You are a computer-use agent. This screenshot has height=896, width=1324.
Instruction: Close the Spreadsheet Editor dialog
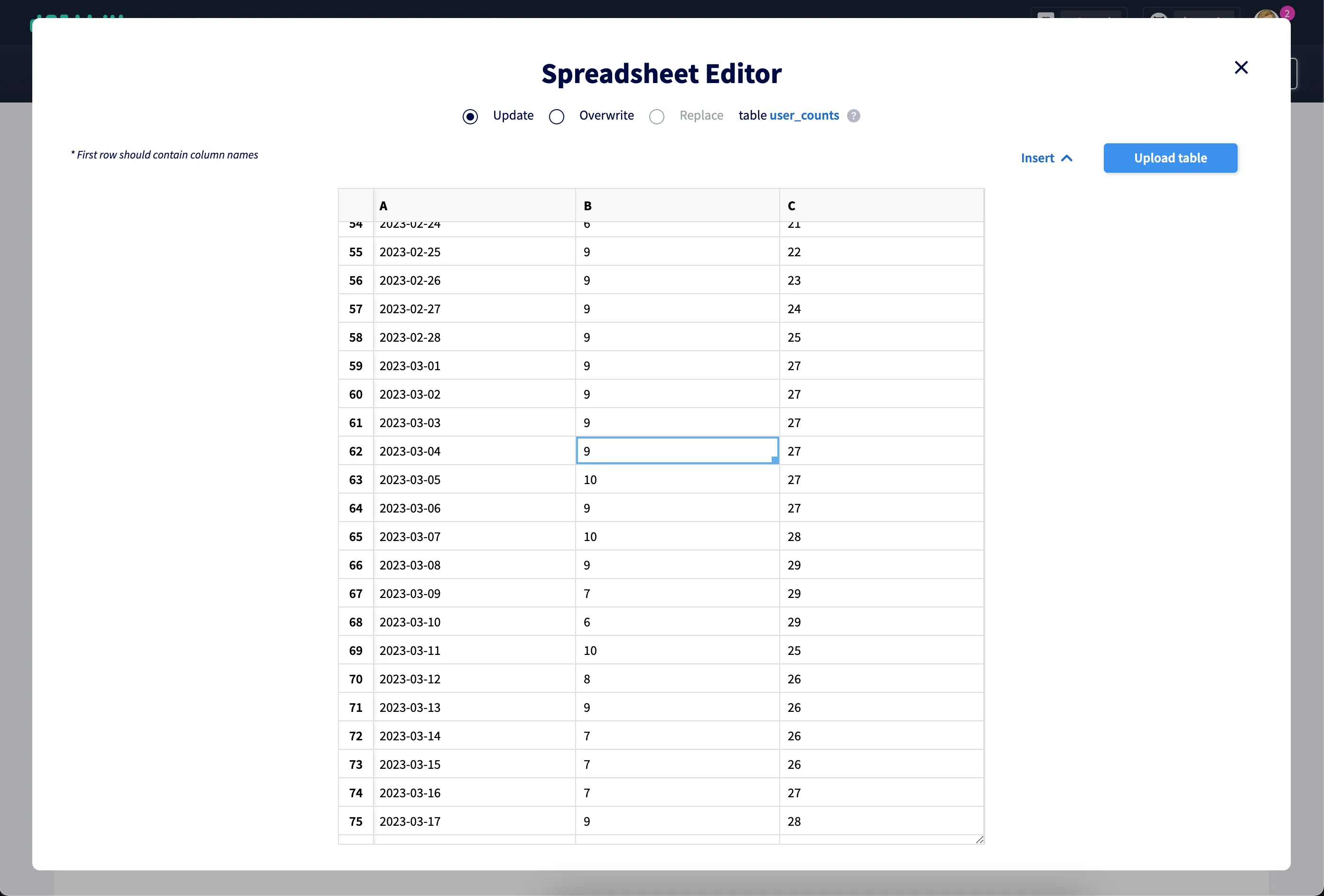(x=1241, y=67)
